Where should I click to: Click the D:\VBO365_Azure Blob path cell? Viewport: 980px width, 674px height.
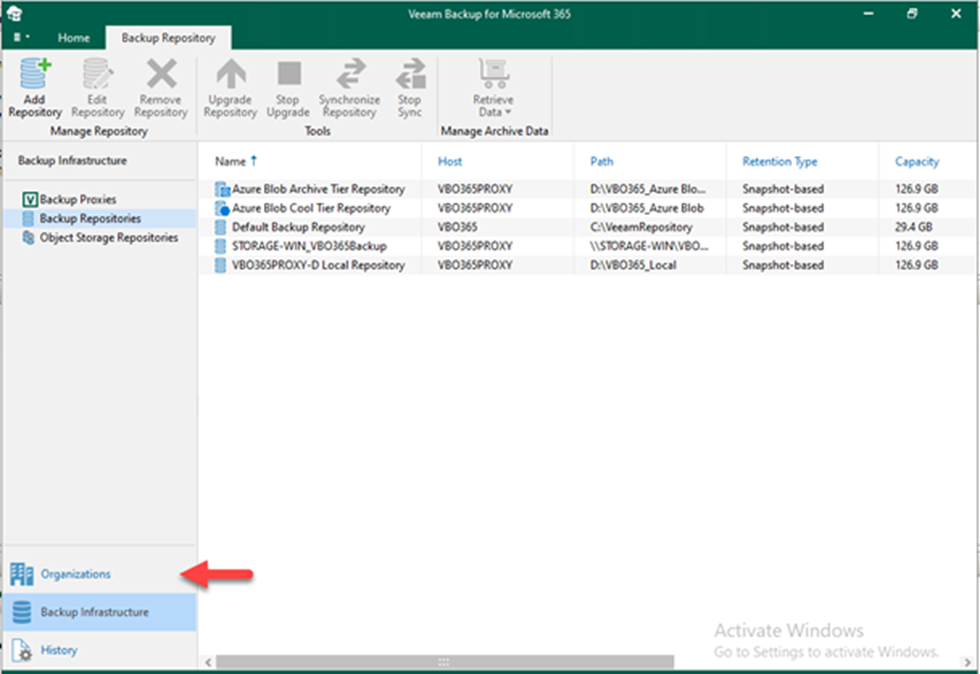pos(647,208)
